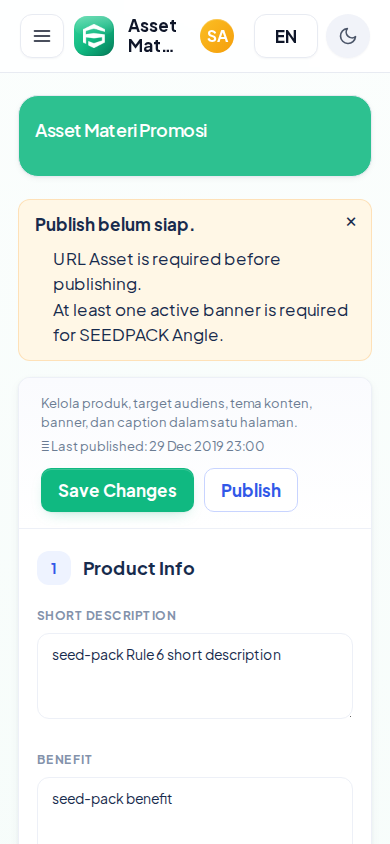This screenshot has width=390, height=844.
Task: Click the step 1 number badge
Action: [x=54, y=568]
